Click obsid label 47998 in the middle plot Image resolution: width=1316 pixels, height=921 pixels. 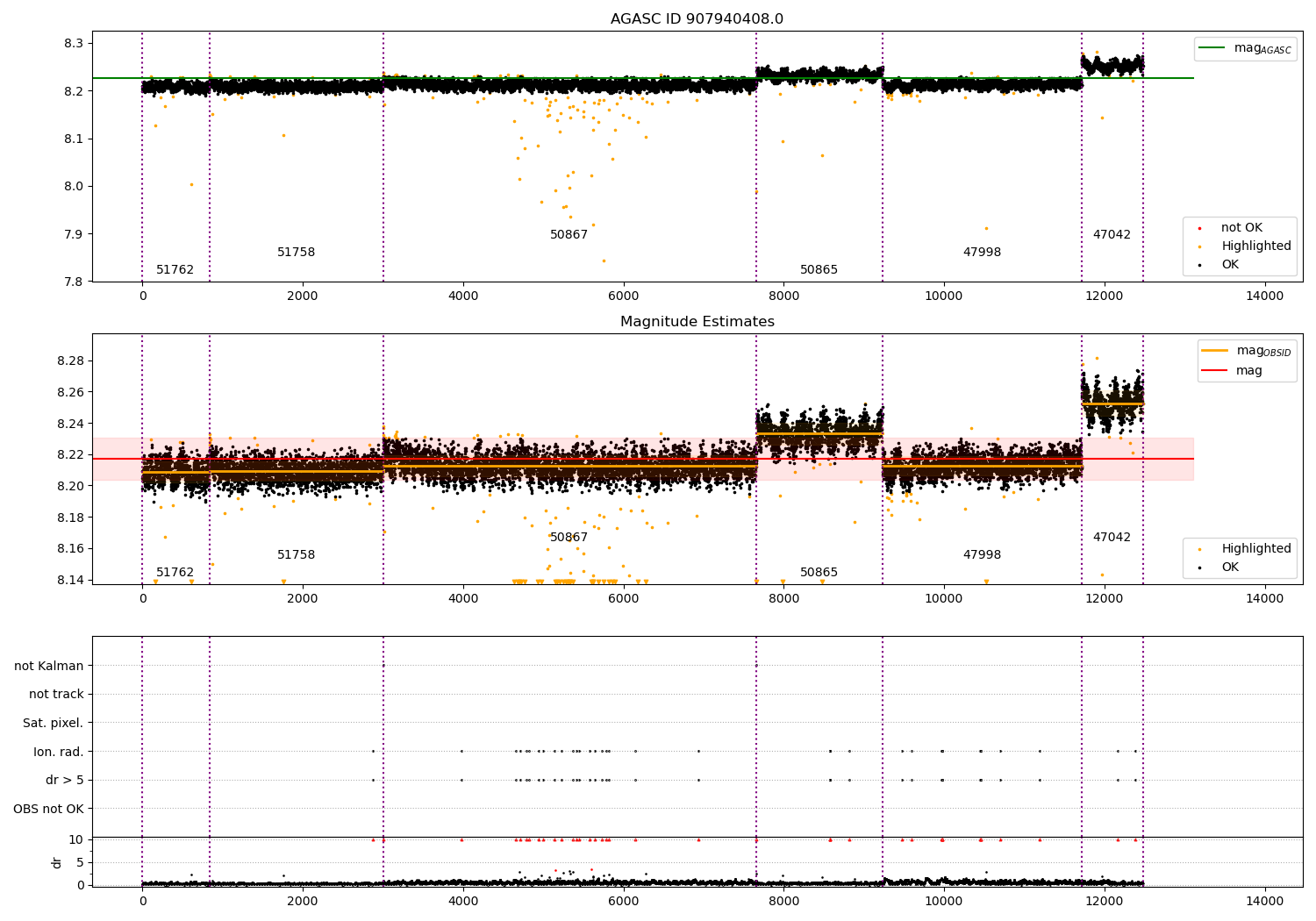pos(983,555)
